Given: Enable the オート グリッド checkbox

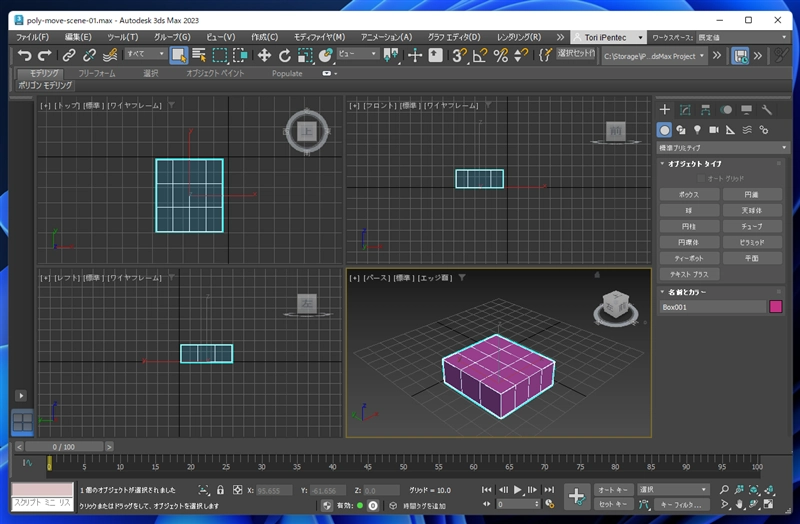Looking at the screenshot, I should [x=701, y=179].
